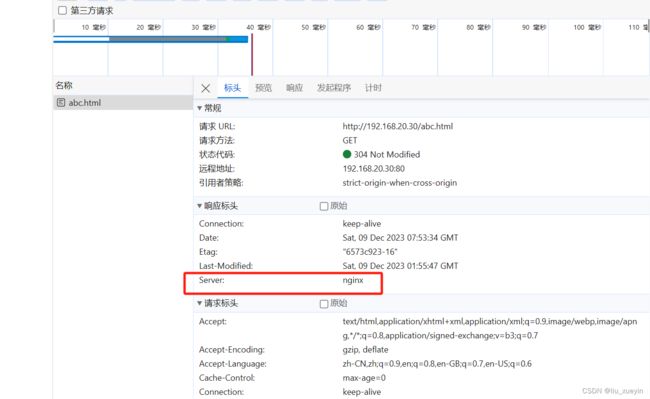650x399 pixels.
Task: Click the blue request bar in timeline
Action: (151, 39)
